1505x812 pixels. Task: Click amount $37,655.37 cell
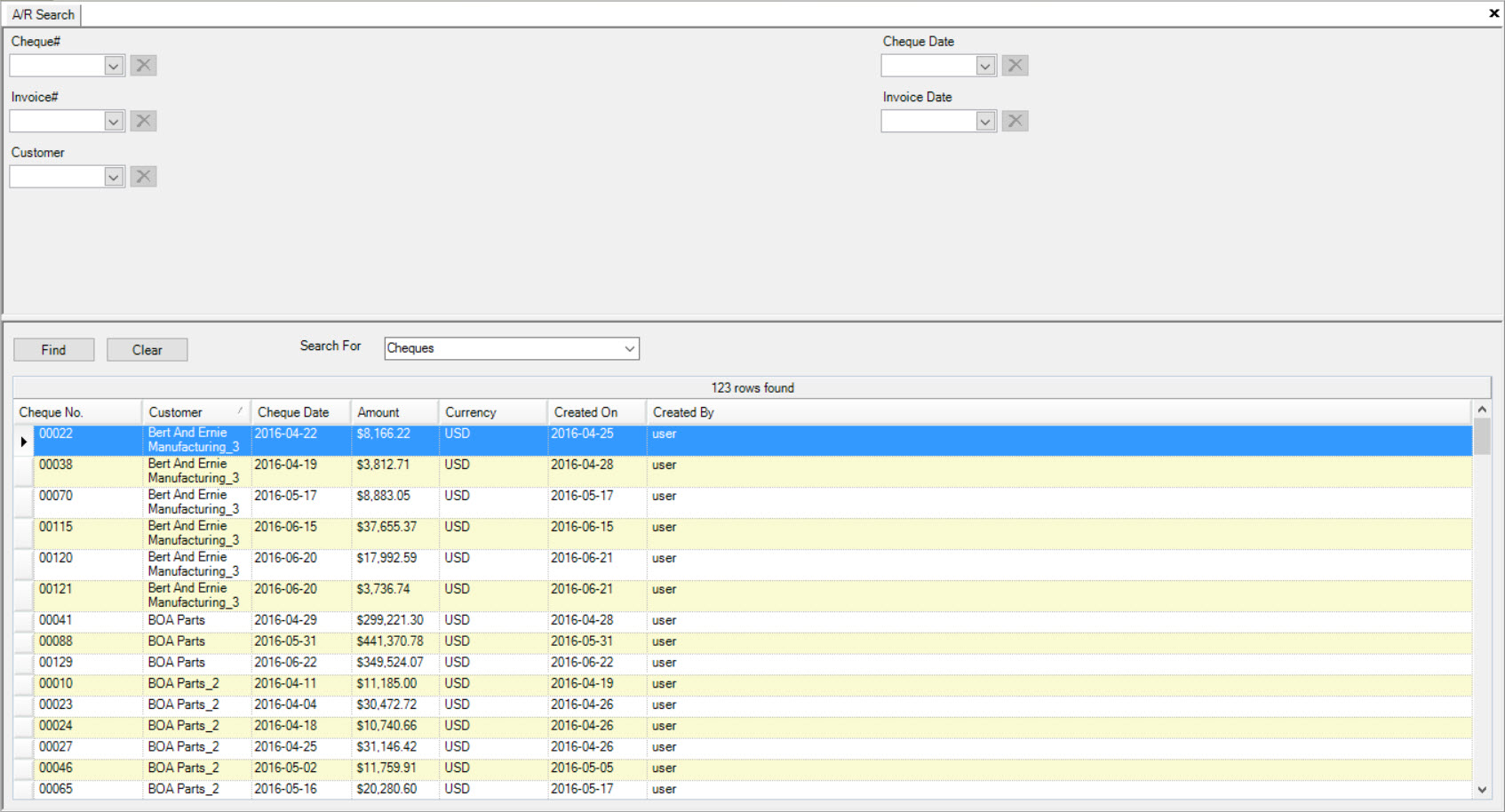(395, 534)
